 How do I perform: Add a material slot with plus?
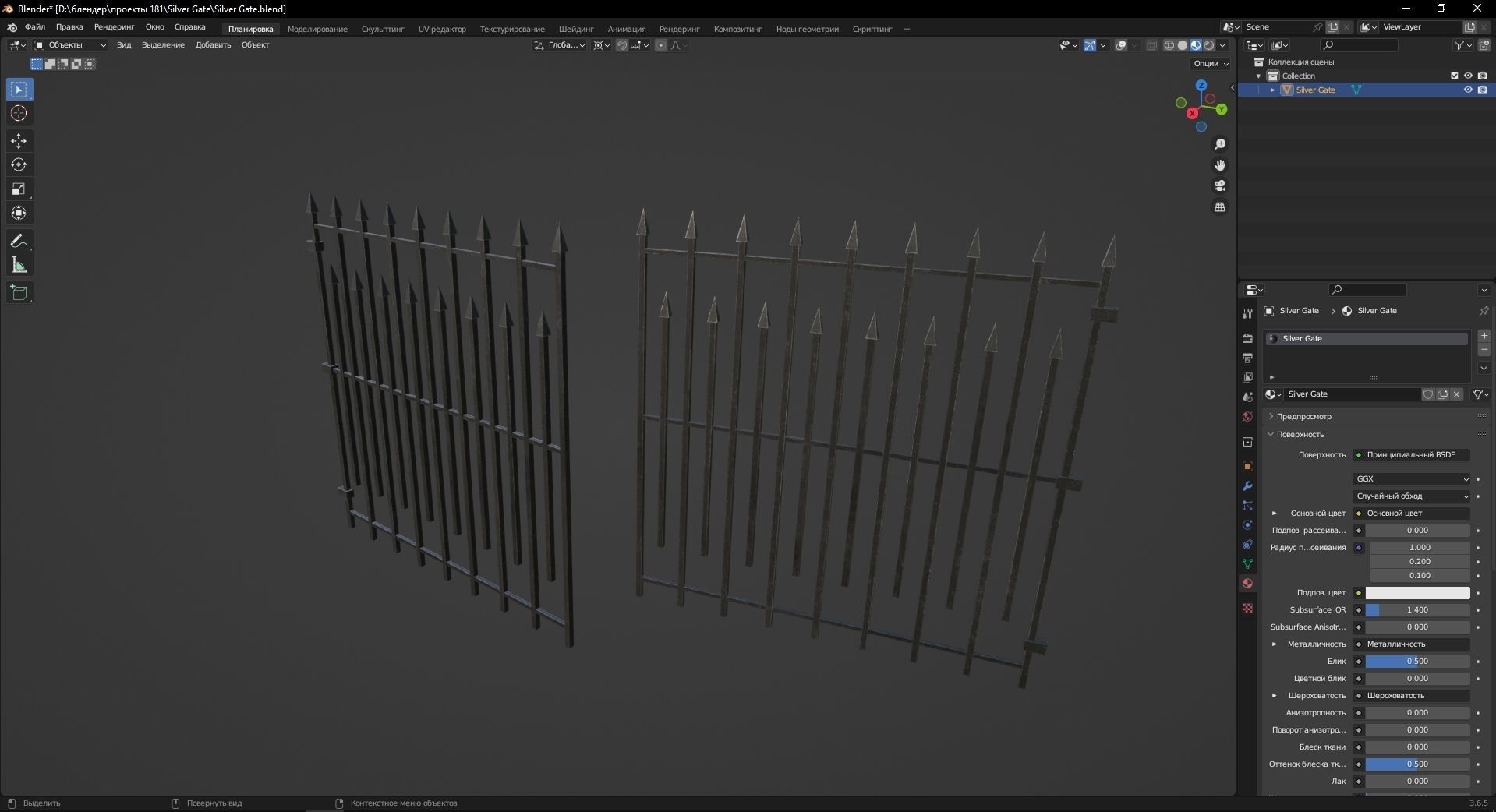1484,336
